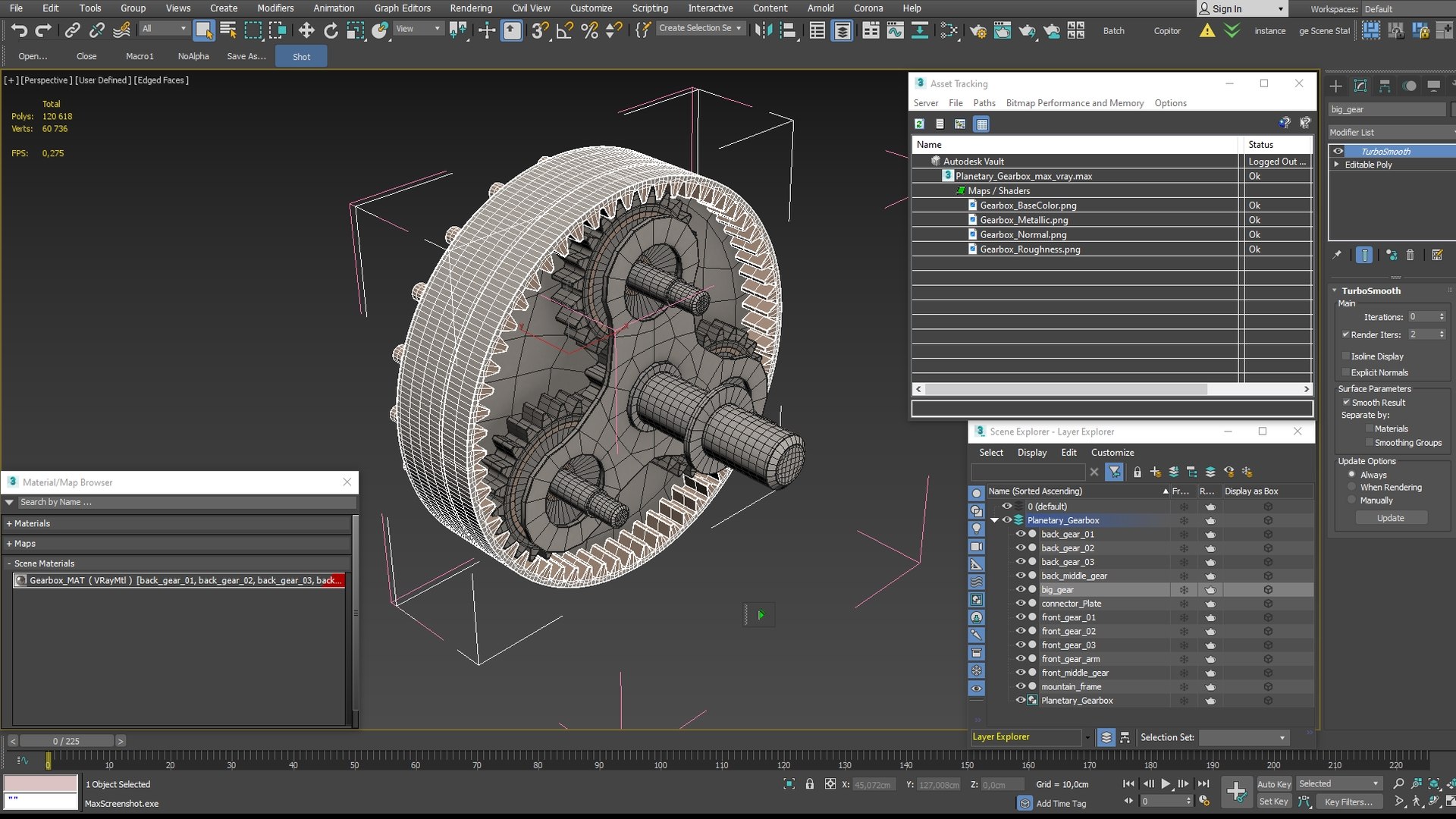
Task: Open Render Setup teapot-with-gear icon
Action: tap(978, 30)
